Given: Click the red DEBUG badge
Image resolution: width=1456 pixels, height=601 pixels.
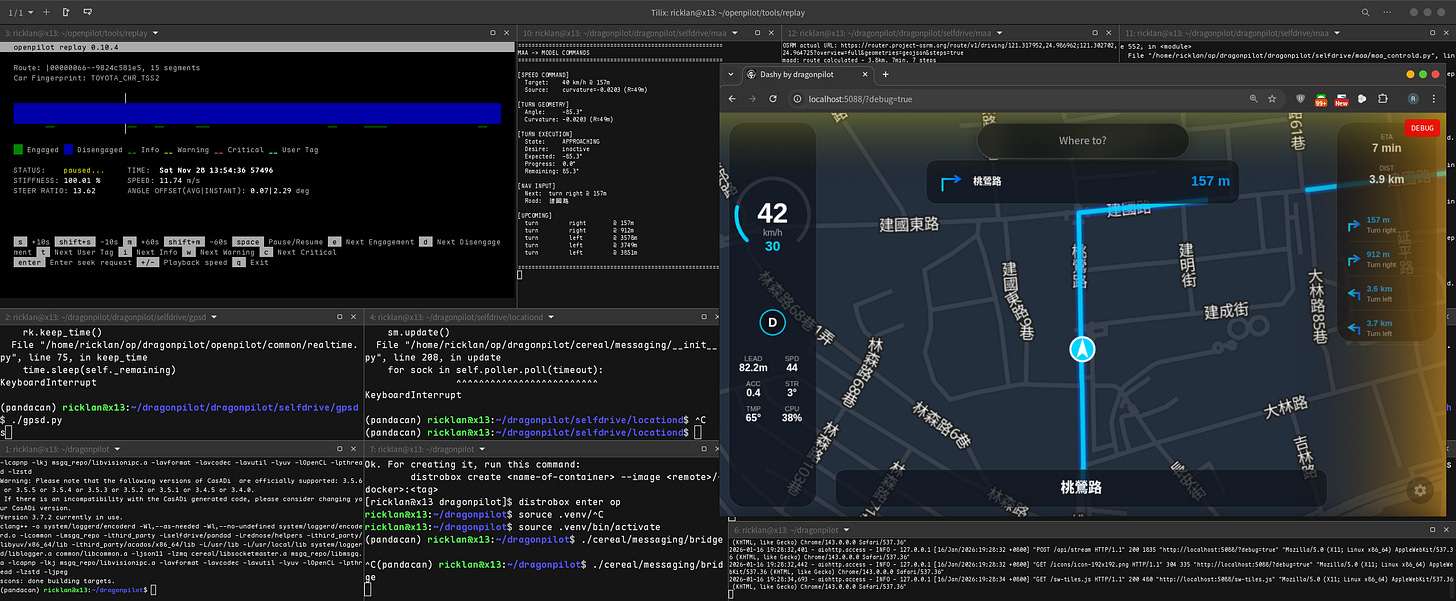Looking at the screenshot, I should click(1421, 128).
